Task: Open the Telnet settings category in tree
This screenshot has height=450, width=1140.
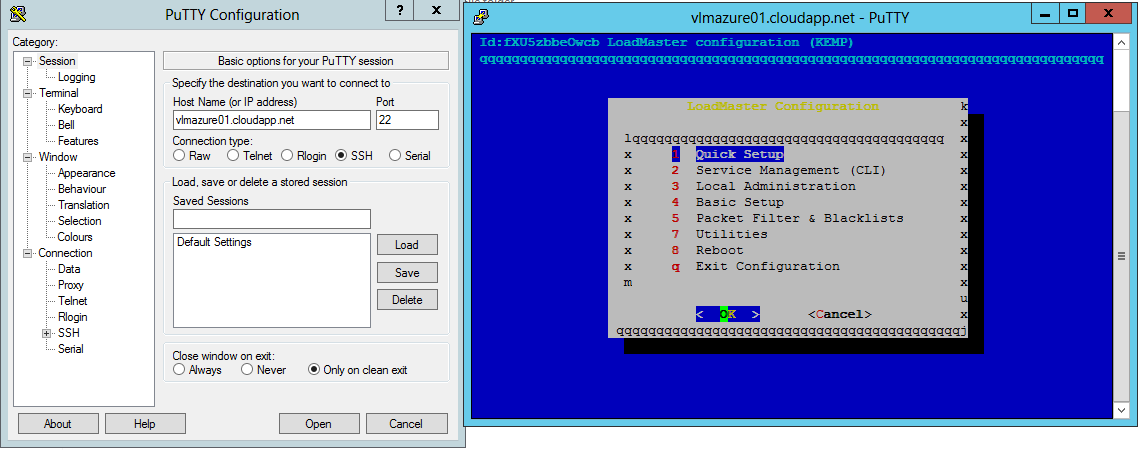Action: (73, 301)
